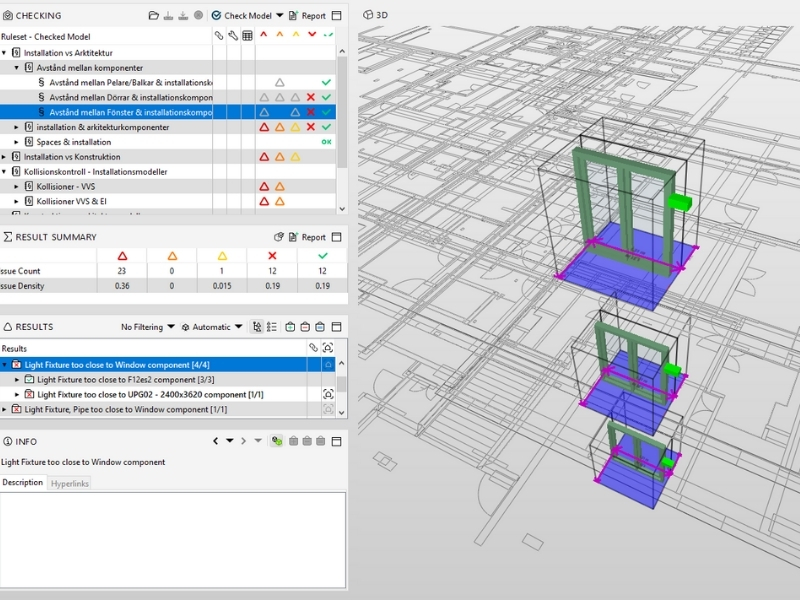Zoom to the UPG02 - 2400x3620 component result
This screenshot has height=600, width=800.
(x=328, y=394)
